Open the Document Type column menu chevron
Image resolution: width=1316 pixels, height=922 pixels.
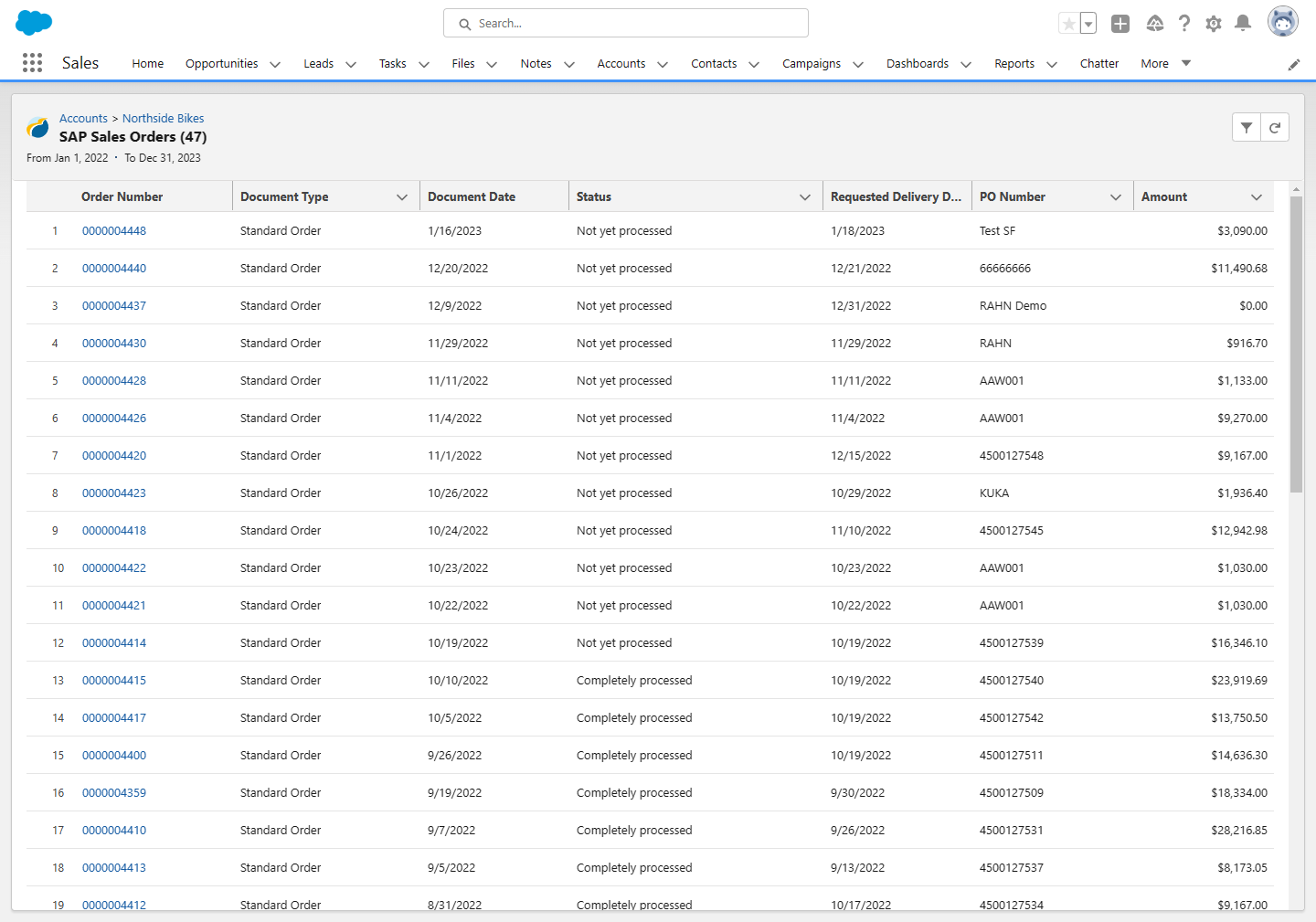click(402, 196)
